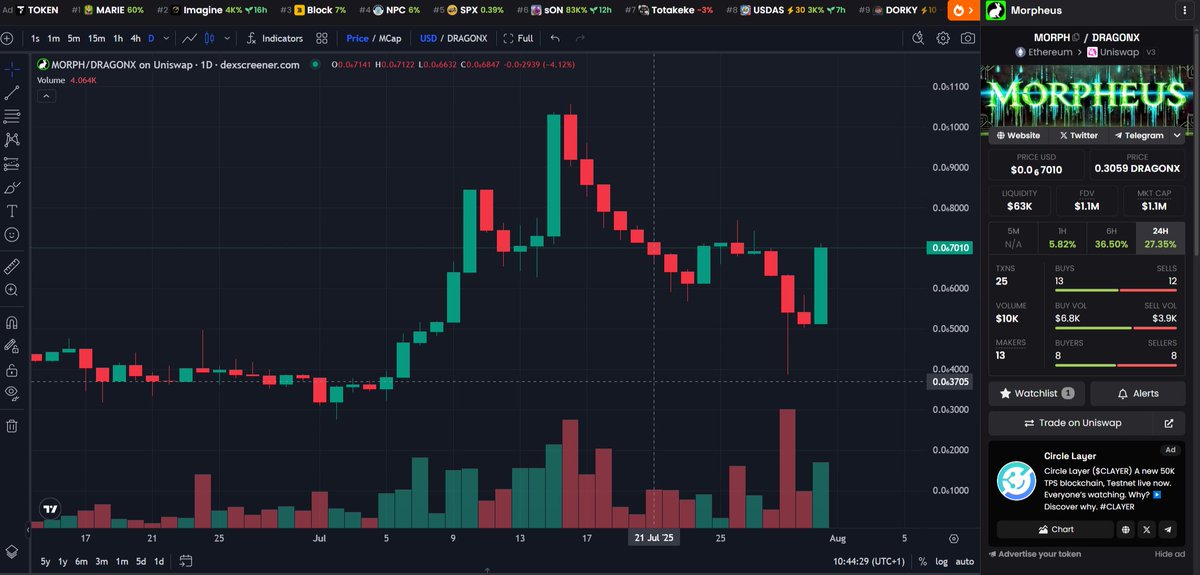This screenshot has height=575, width=1200.
Task: Add the pair to Watchlist
Action: [x=1036, y=393]
